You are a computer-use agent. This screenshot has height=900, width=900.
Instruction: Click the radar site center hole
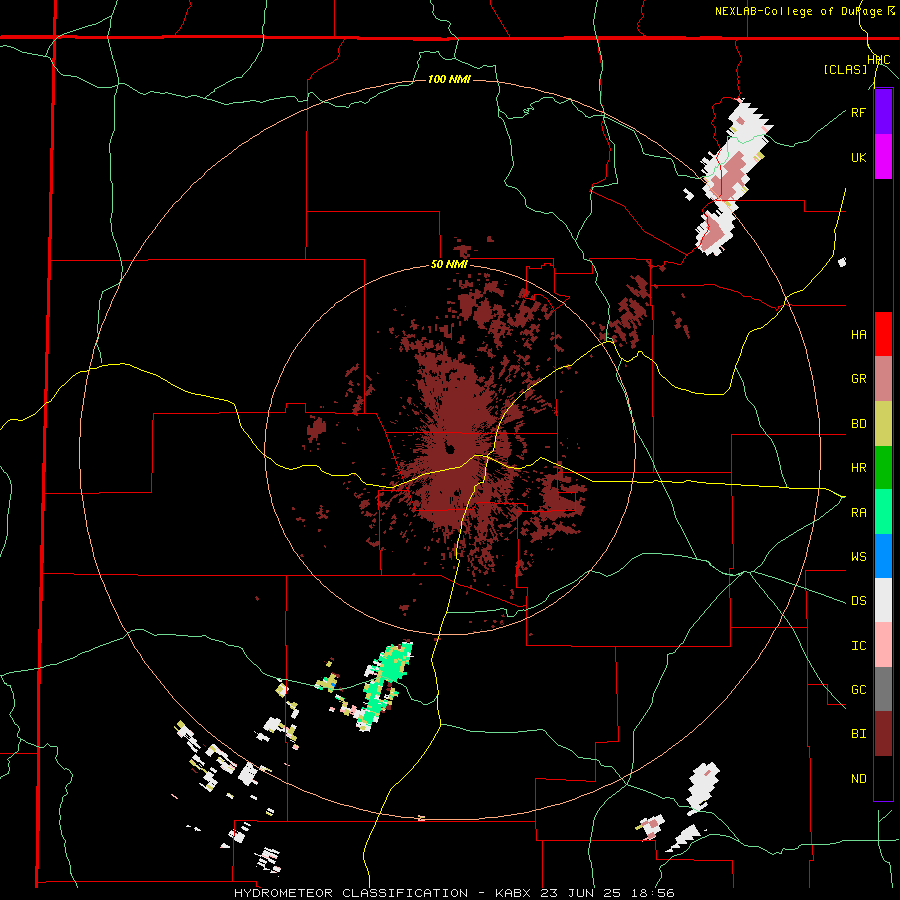(449, 449)
